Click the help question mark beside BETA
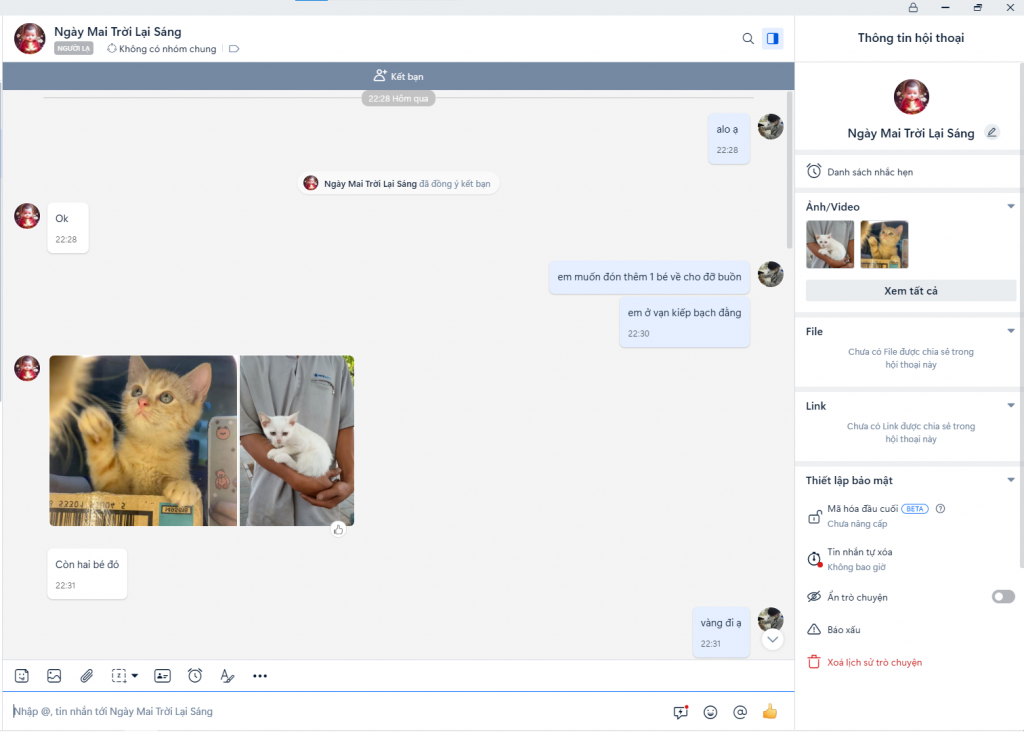Screen dimensions: 1024x734 pyautogui.click(x=940, y=509)
